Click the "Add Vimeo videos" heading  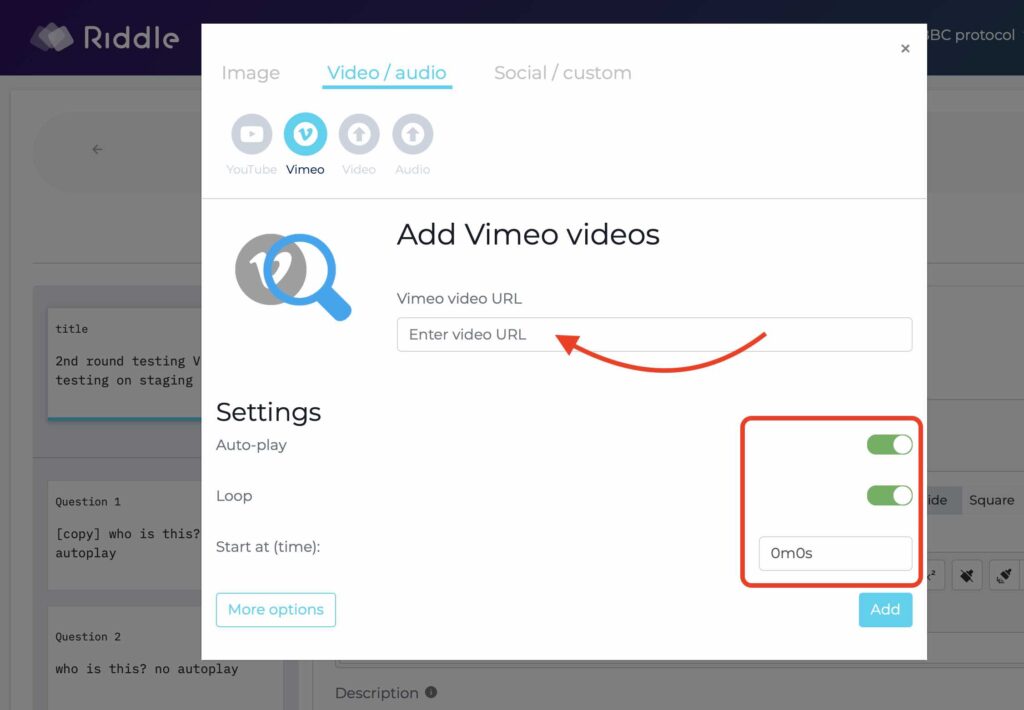(528, 234)
